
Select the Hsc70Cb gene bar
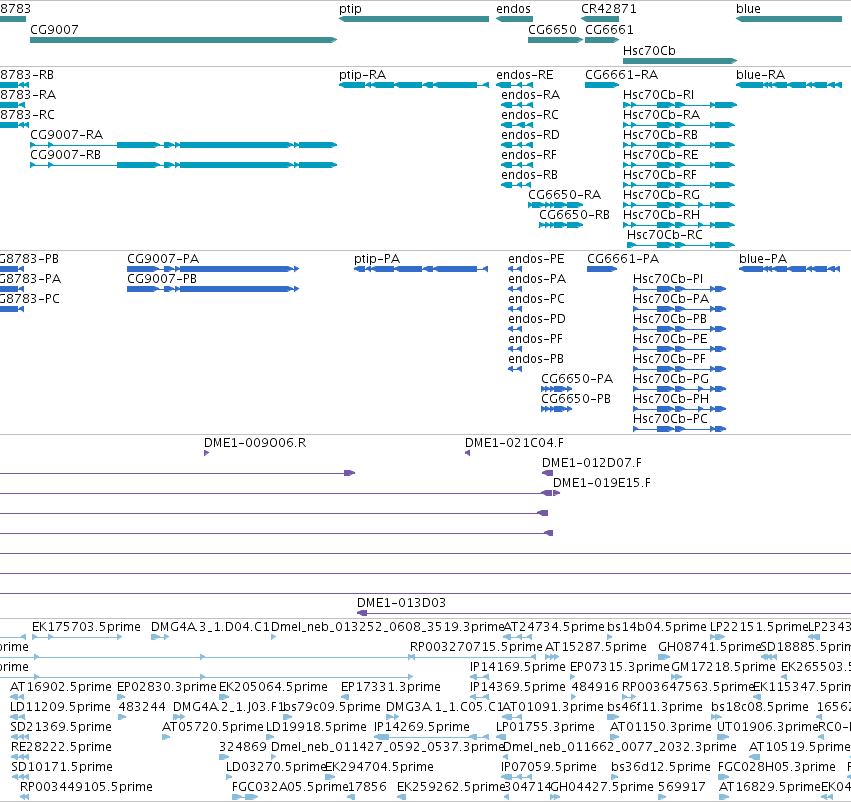(680, 61)
